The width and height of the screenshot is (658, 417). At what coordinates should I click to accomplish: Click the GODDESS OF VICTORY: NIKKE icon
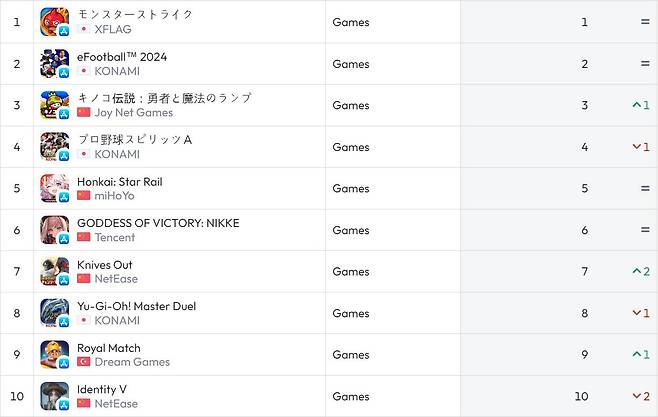tap(54, 230)
